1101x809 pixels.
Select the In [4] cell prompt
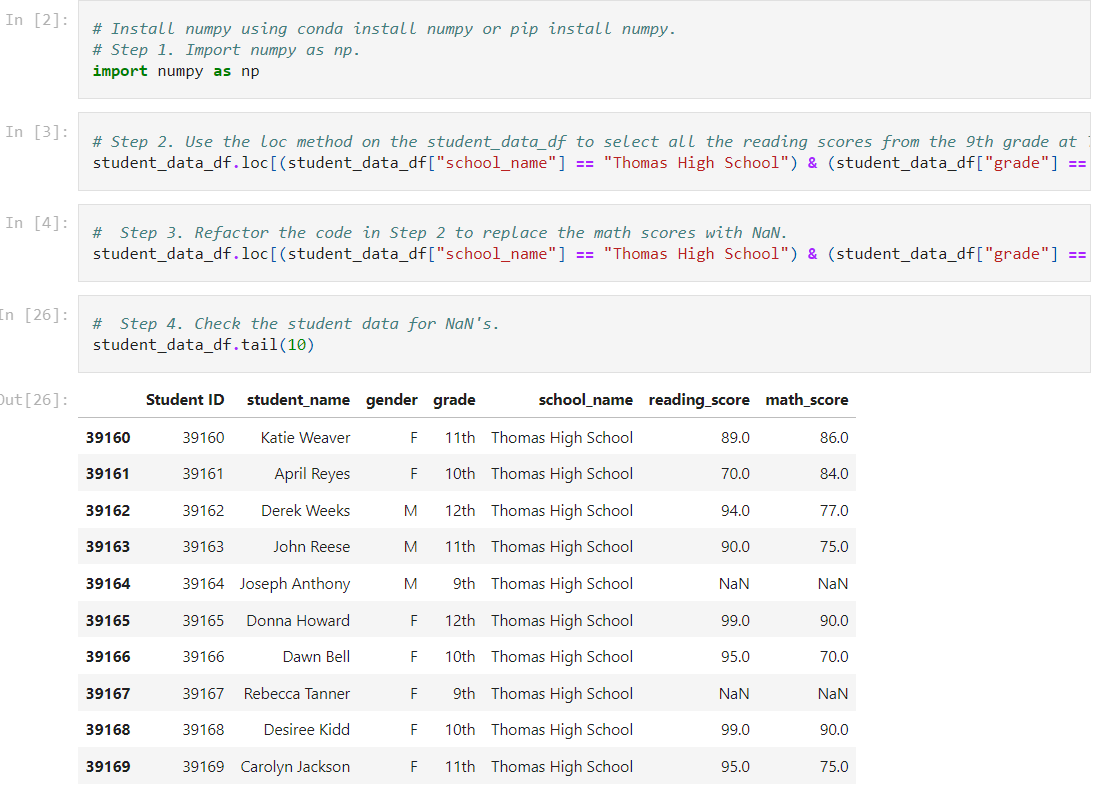click(37, 223)
